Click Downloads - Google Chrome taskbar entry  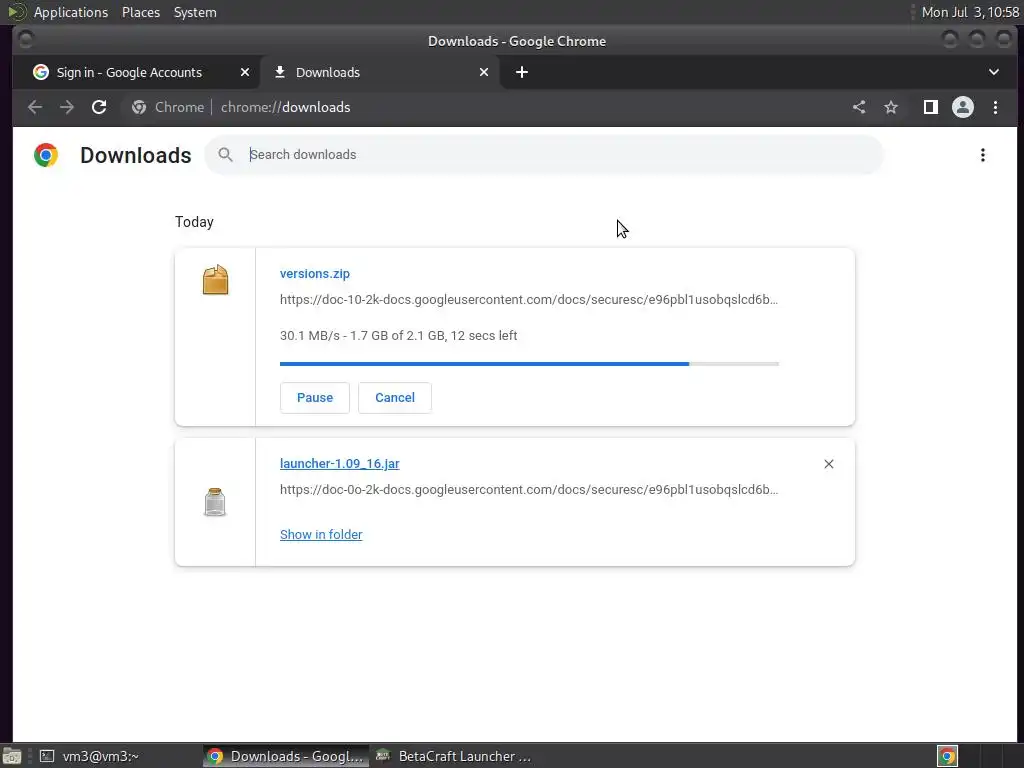coord(285,756)
